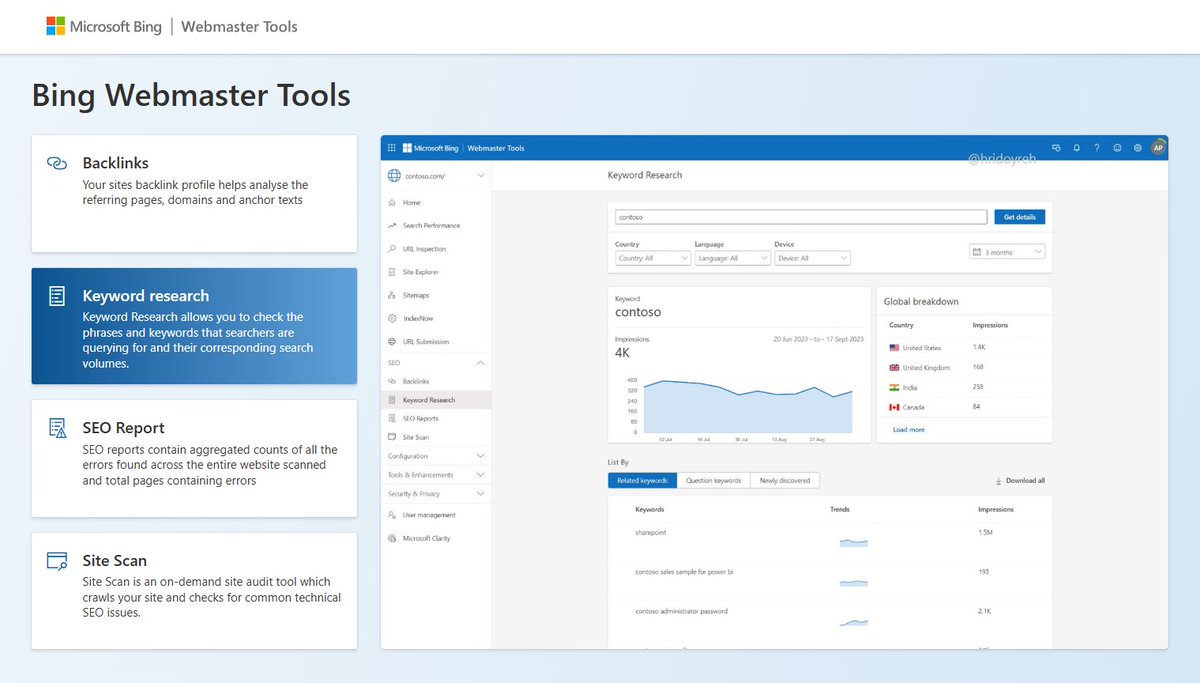1200x683 pixels.
Task: Open notifications bell in dashboard header
Action: coord(1076,148)
